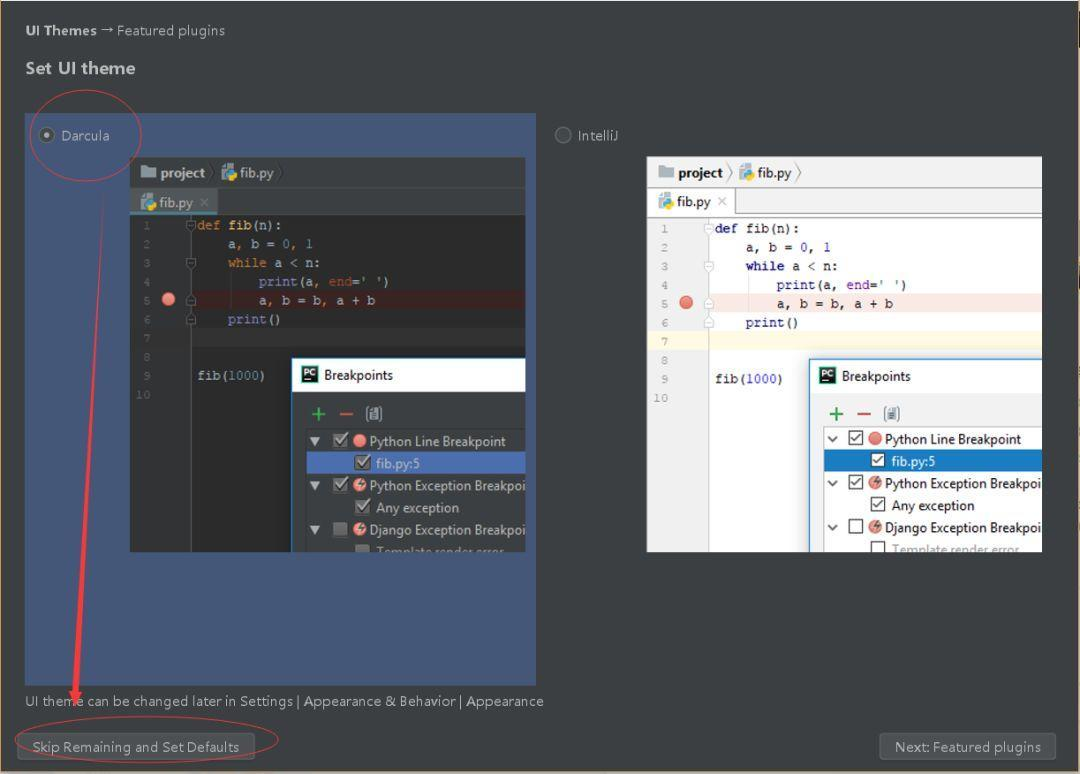Click the Featured plugins breadcrumb step
The width and height of the screenshot is (1080, 774).
coord(171,30)
